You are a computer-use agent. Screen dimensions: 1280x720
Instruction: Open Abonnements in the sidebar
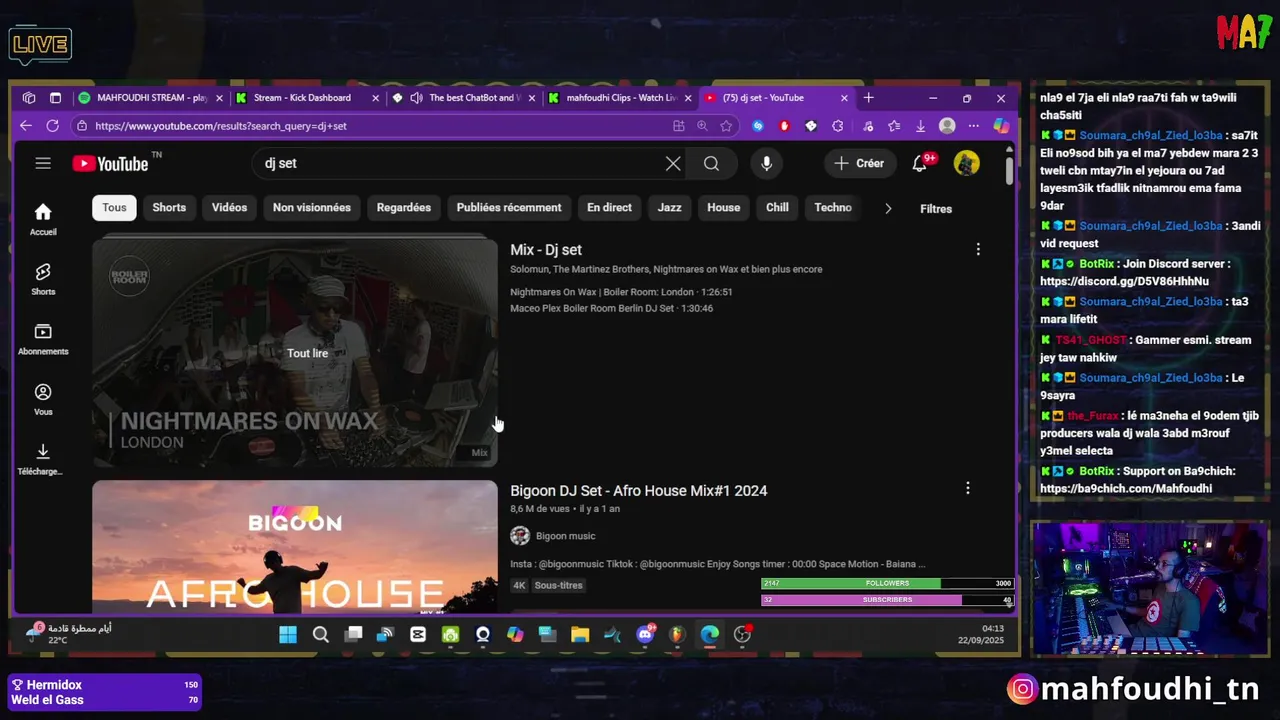point(43,339)
